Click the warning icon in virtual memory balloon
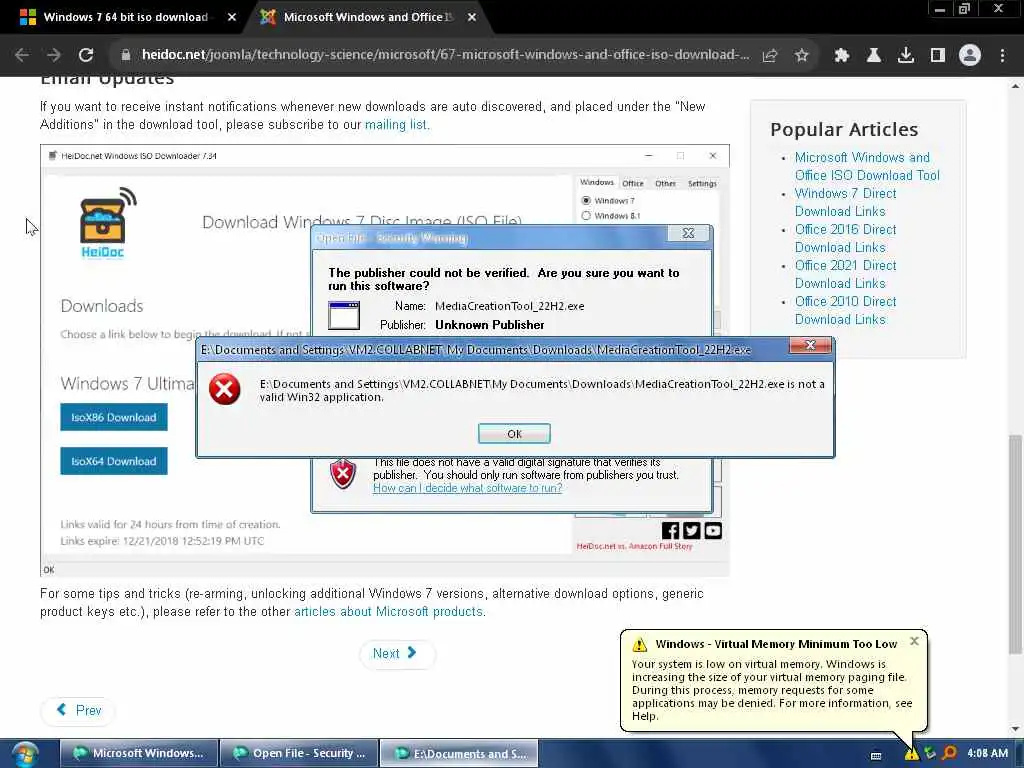Screen dimensions: 1024x768 639,645
